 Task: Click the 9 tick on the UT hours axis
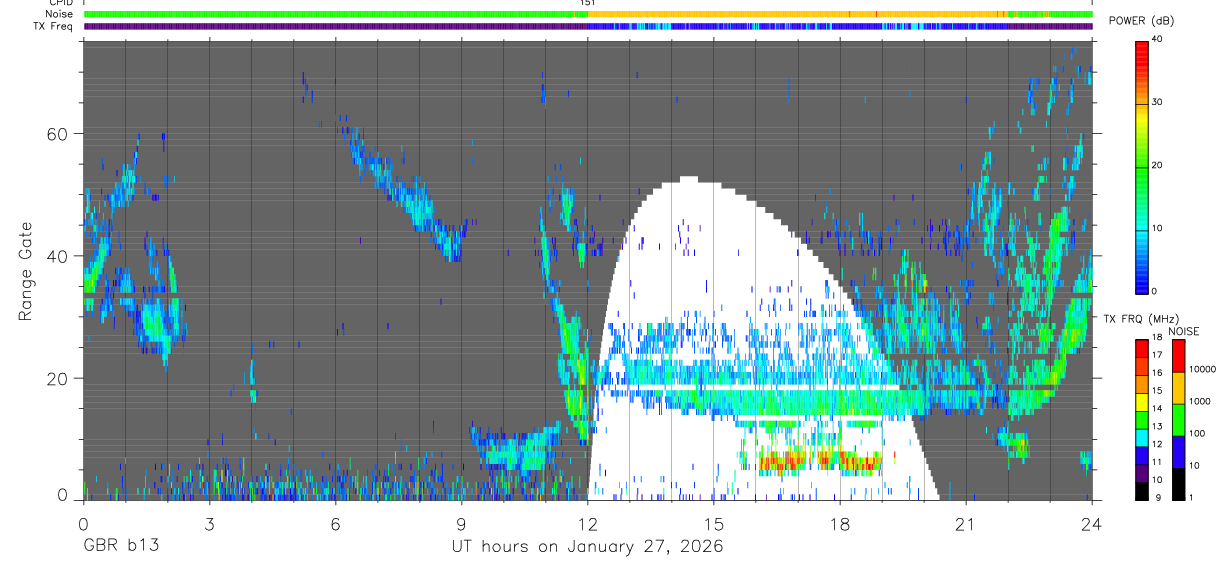(461, 524)
